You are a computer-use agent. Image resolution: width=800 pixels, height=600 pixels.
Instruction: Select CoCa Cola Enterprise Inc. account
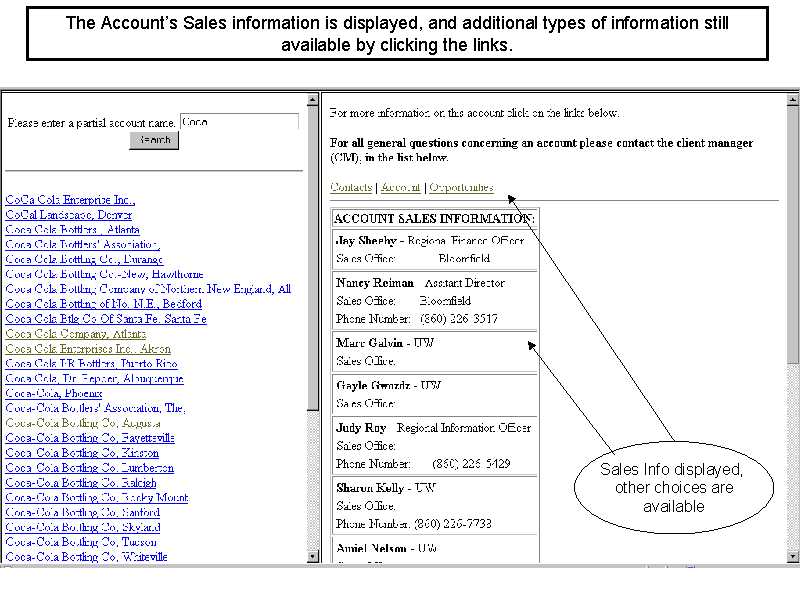[70, 200]
